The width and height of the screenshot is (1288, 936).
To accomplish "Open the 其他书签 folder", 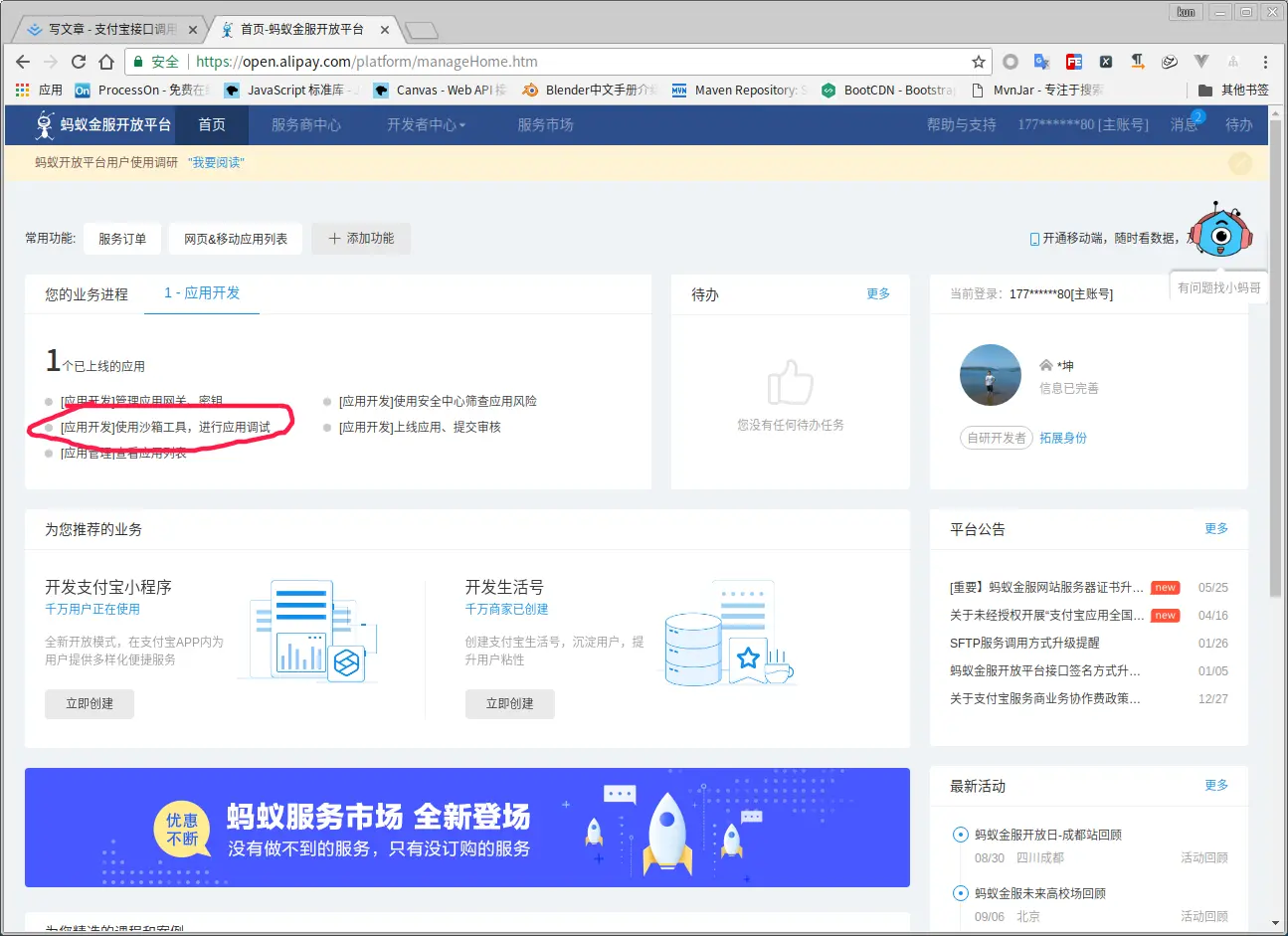I will (x=1233, y=90).
